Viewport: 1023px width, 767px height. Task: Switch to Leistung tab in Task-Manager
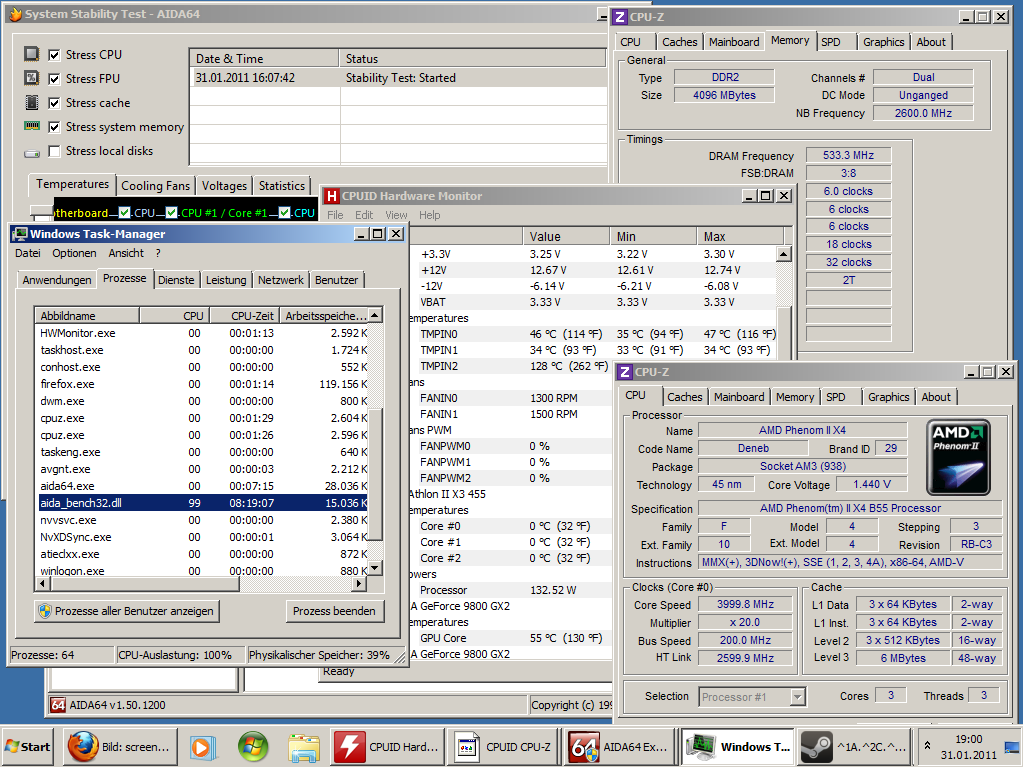(x=226, y=280)
